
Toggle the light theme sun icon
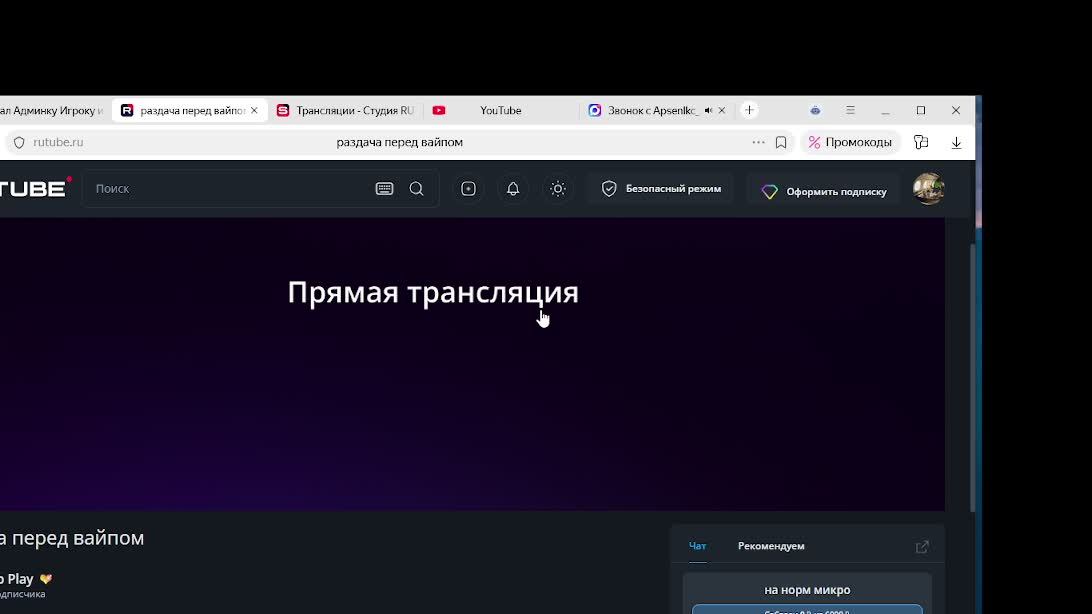coord(558,189)
